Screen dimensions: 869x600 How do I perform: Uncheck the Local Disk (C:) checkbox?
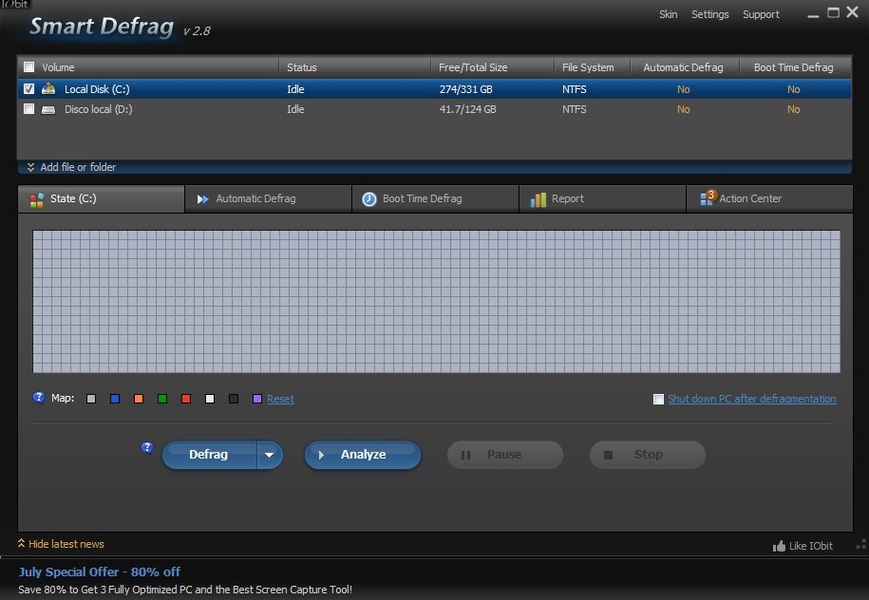coord(29,89)
